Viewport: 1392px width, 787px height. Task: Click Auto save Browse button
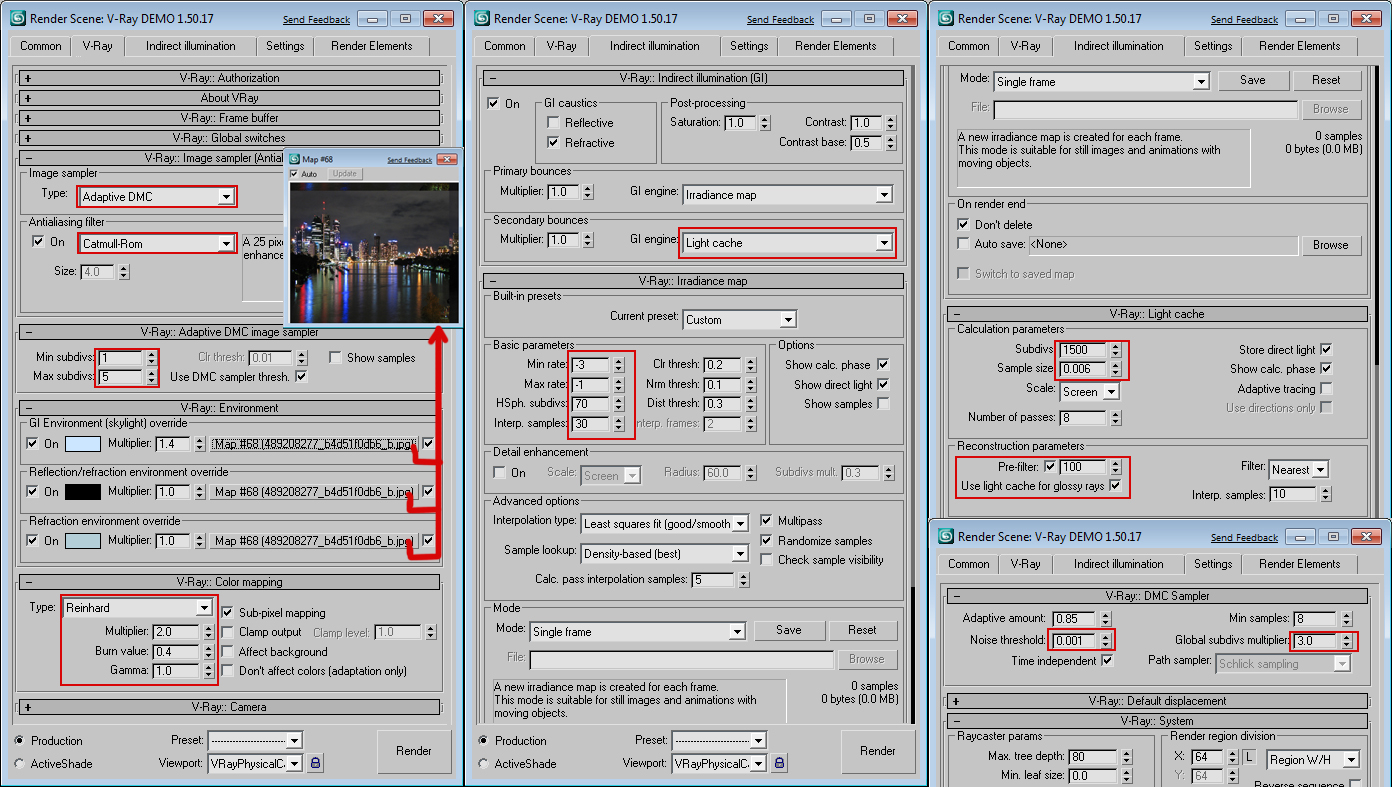[x=1331, y=245]
